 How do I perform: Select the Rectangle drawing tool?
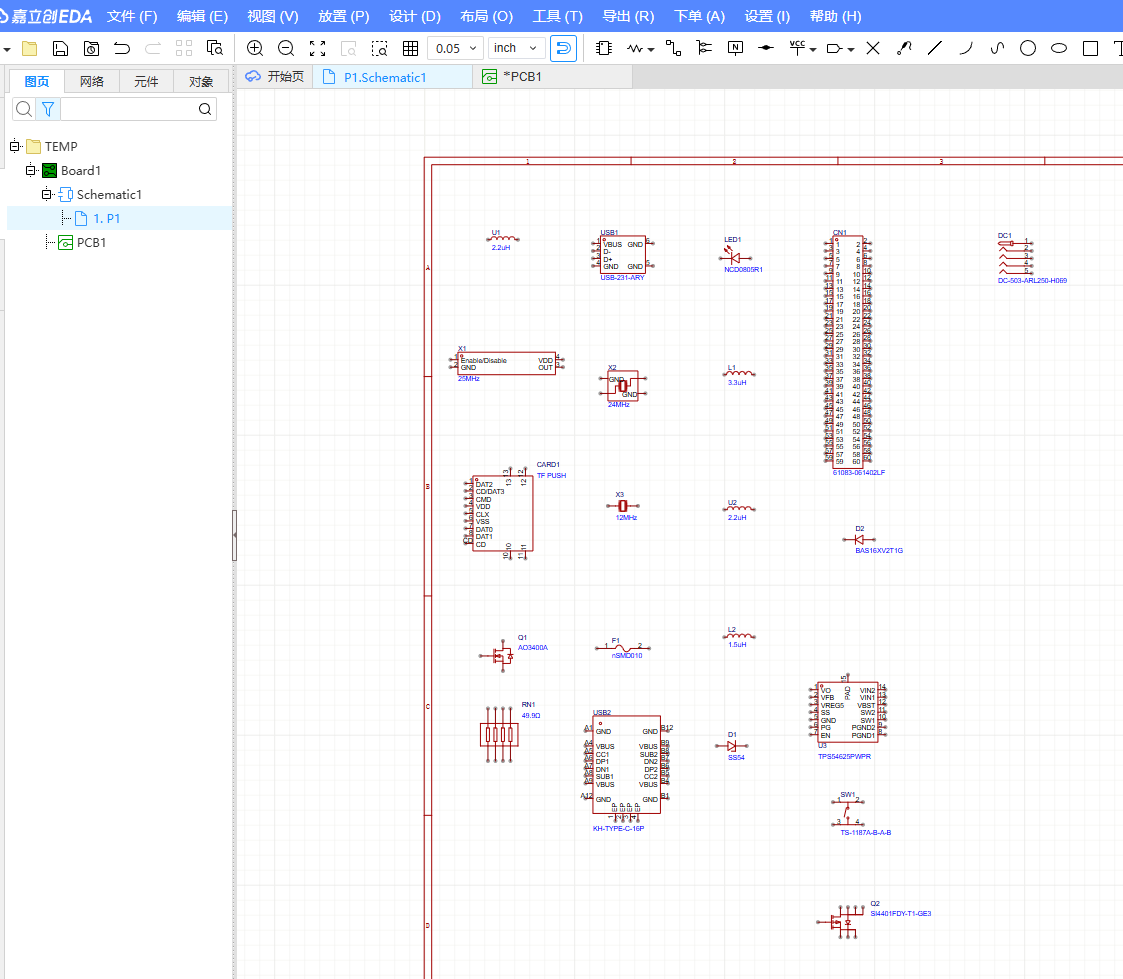pyautogui.click(x=1090, y=49)
